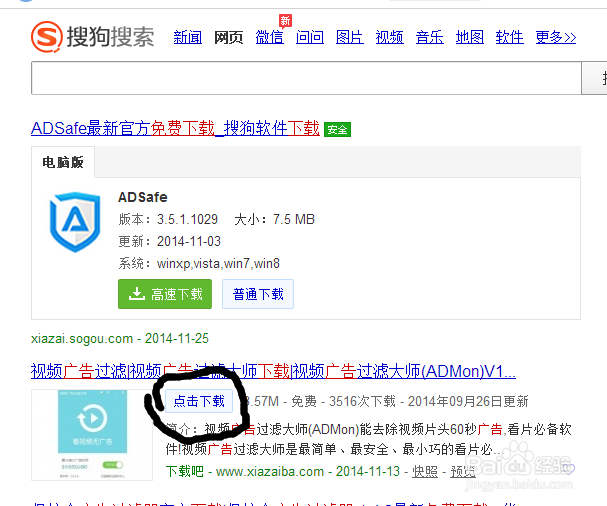Open the 快照 cached snapshot link
Screen dimensions: 607x506
425,472
